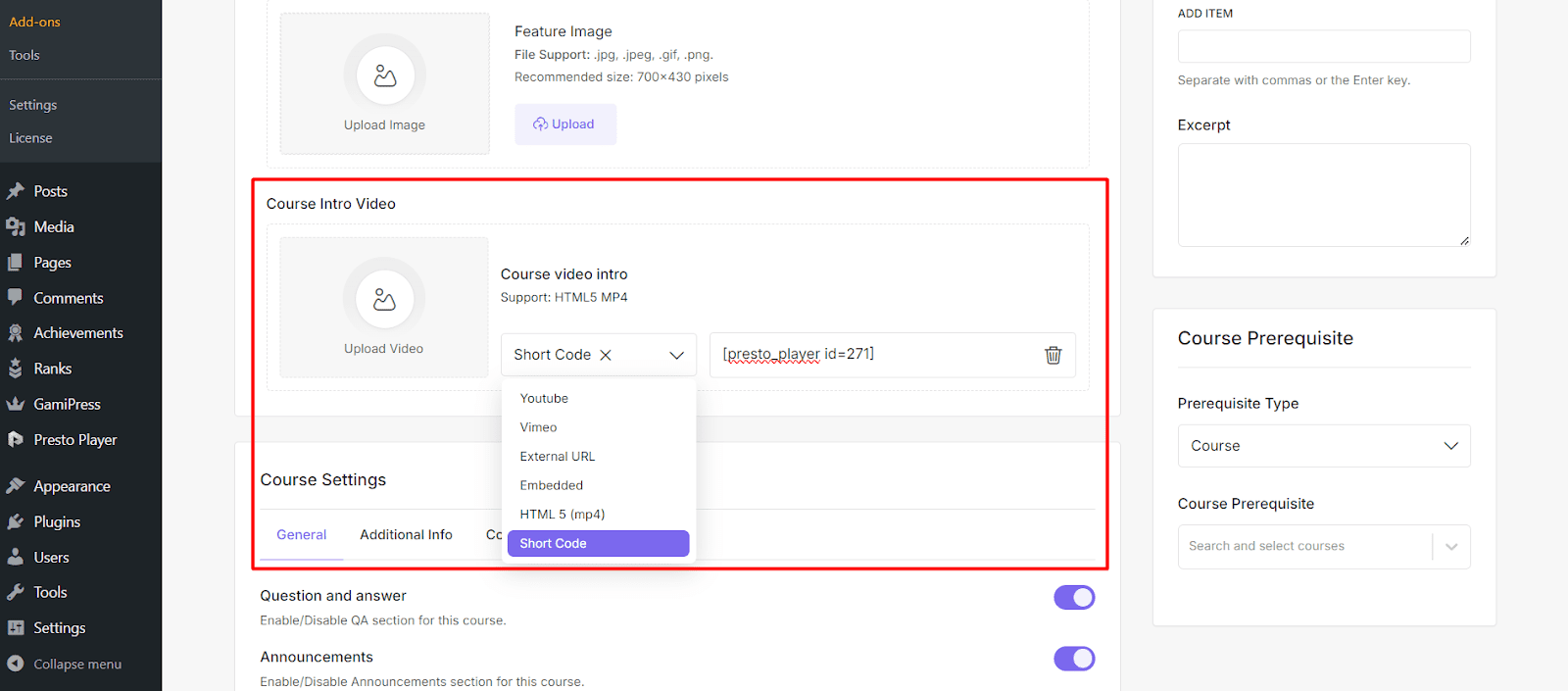Click the Upload Image placeholder icon
Image resolution: width=1568 pixels, height=691 pixels.
pyautogui.click(x=385, y=75)
